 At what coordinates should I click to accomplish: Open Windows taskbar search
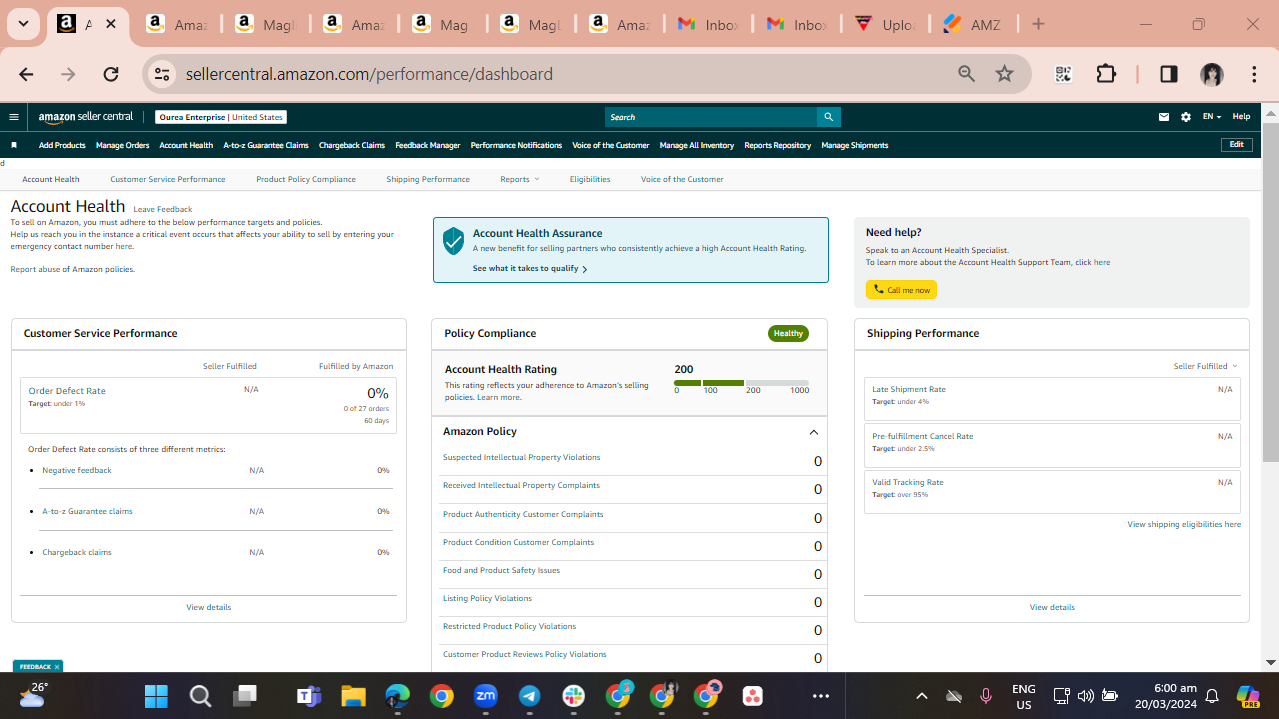(x=200, y=696)
